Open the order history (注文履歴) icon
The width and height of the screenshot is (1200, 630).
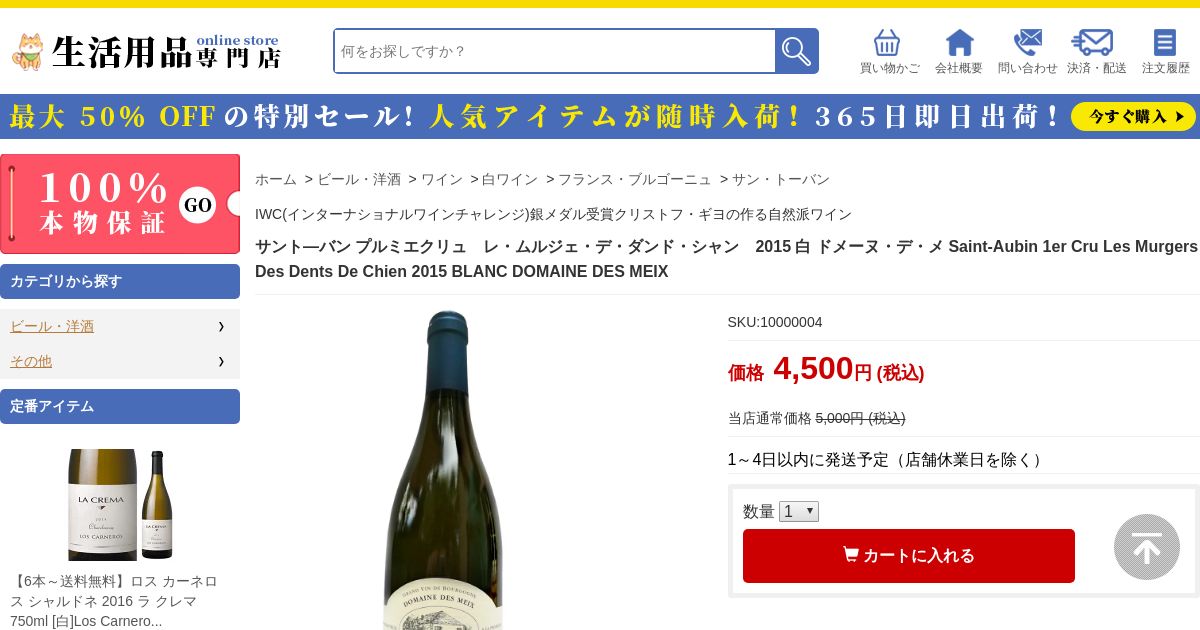1165,43
